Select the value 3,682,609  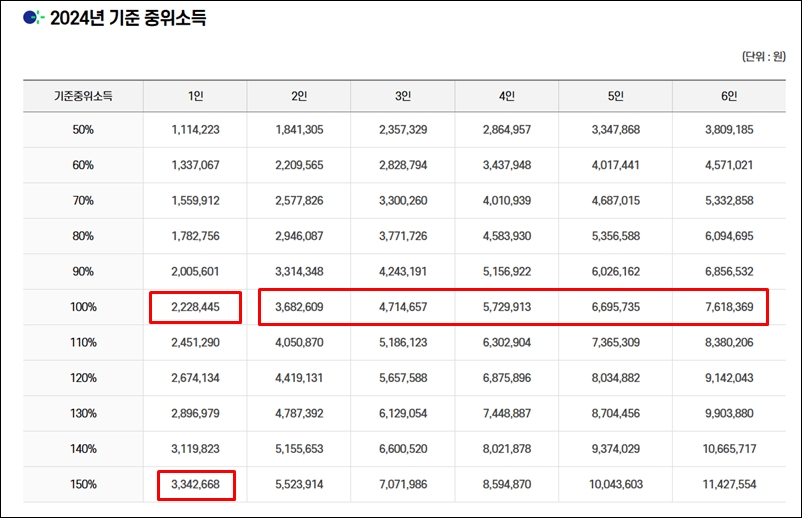click(x=299, y=307)
